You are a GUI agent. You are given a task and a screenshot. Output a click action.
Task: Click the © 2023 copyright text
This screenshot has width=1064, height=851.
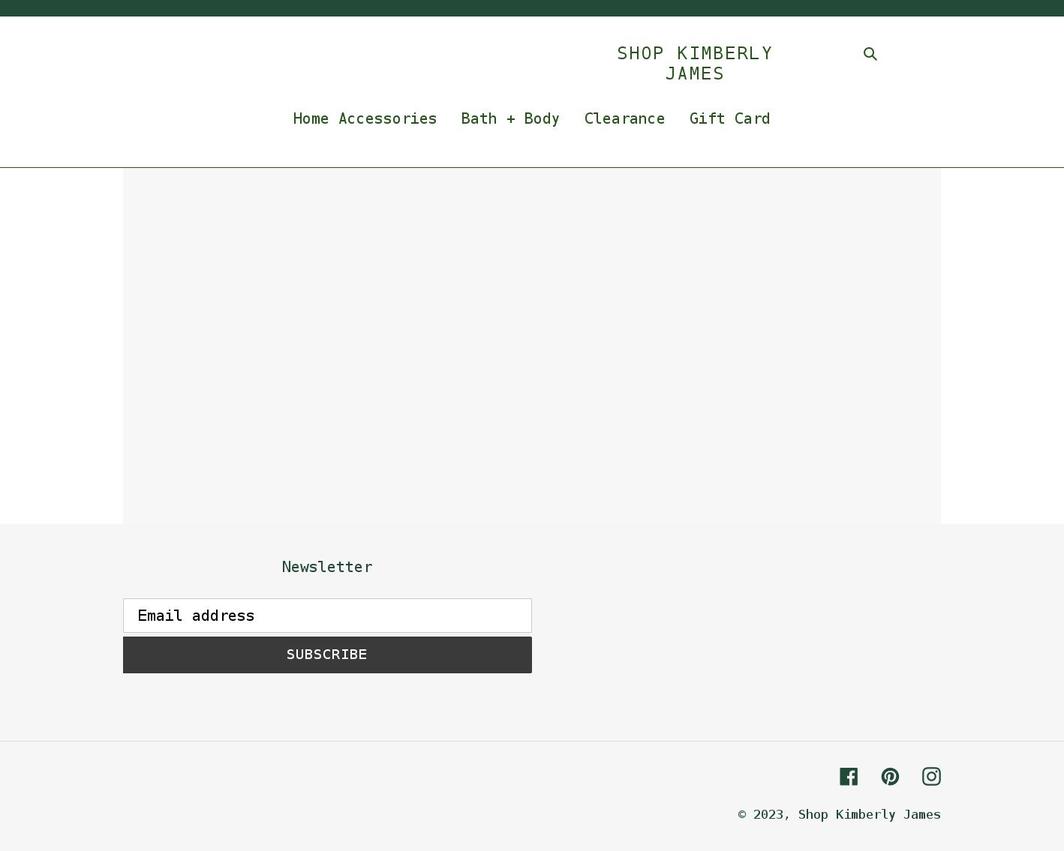pyautogui.click(x=764, y=814)
